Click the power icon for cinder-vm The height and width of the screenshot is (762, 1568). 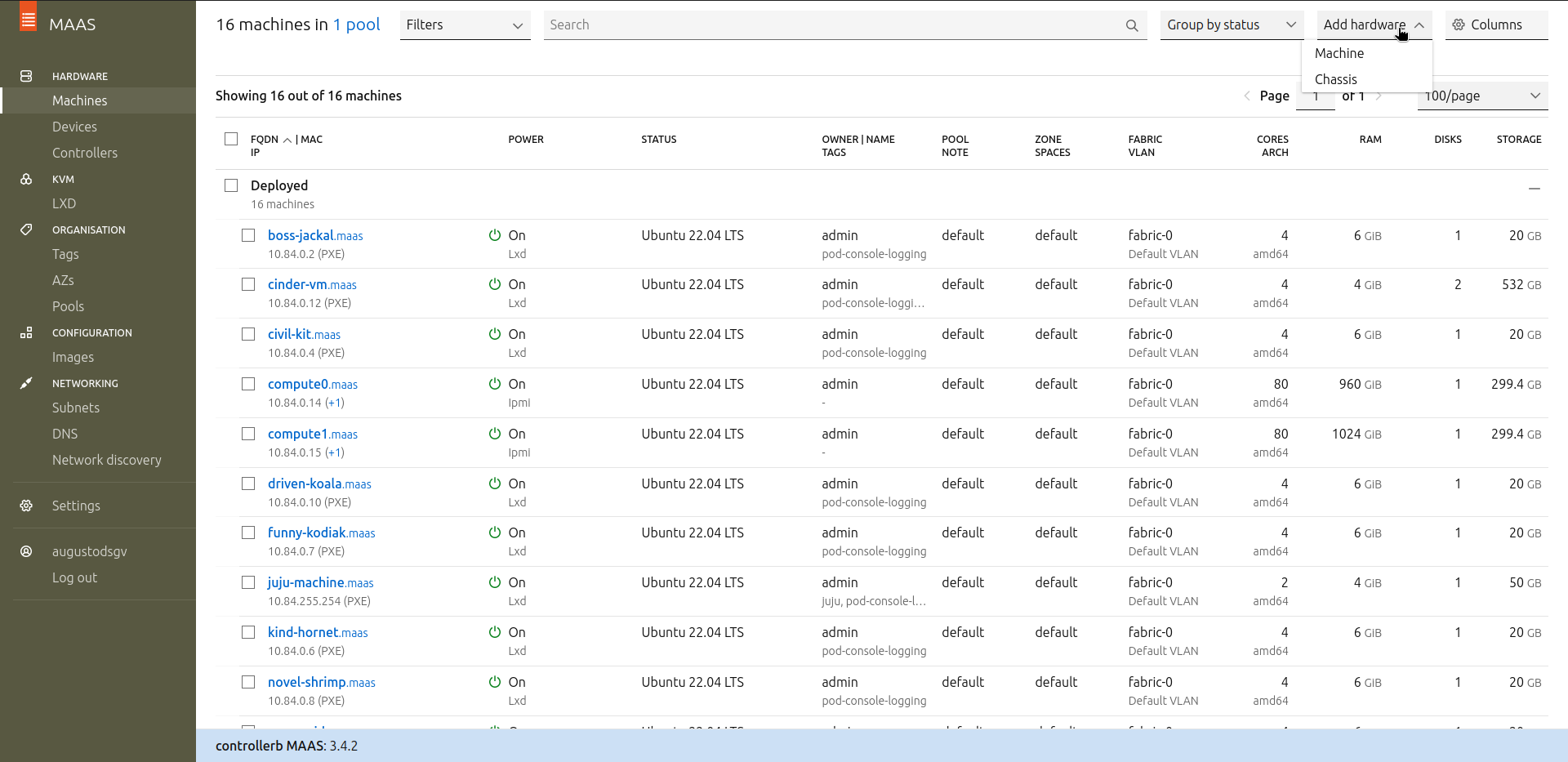(x=495, y=284)
